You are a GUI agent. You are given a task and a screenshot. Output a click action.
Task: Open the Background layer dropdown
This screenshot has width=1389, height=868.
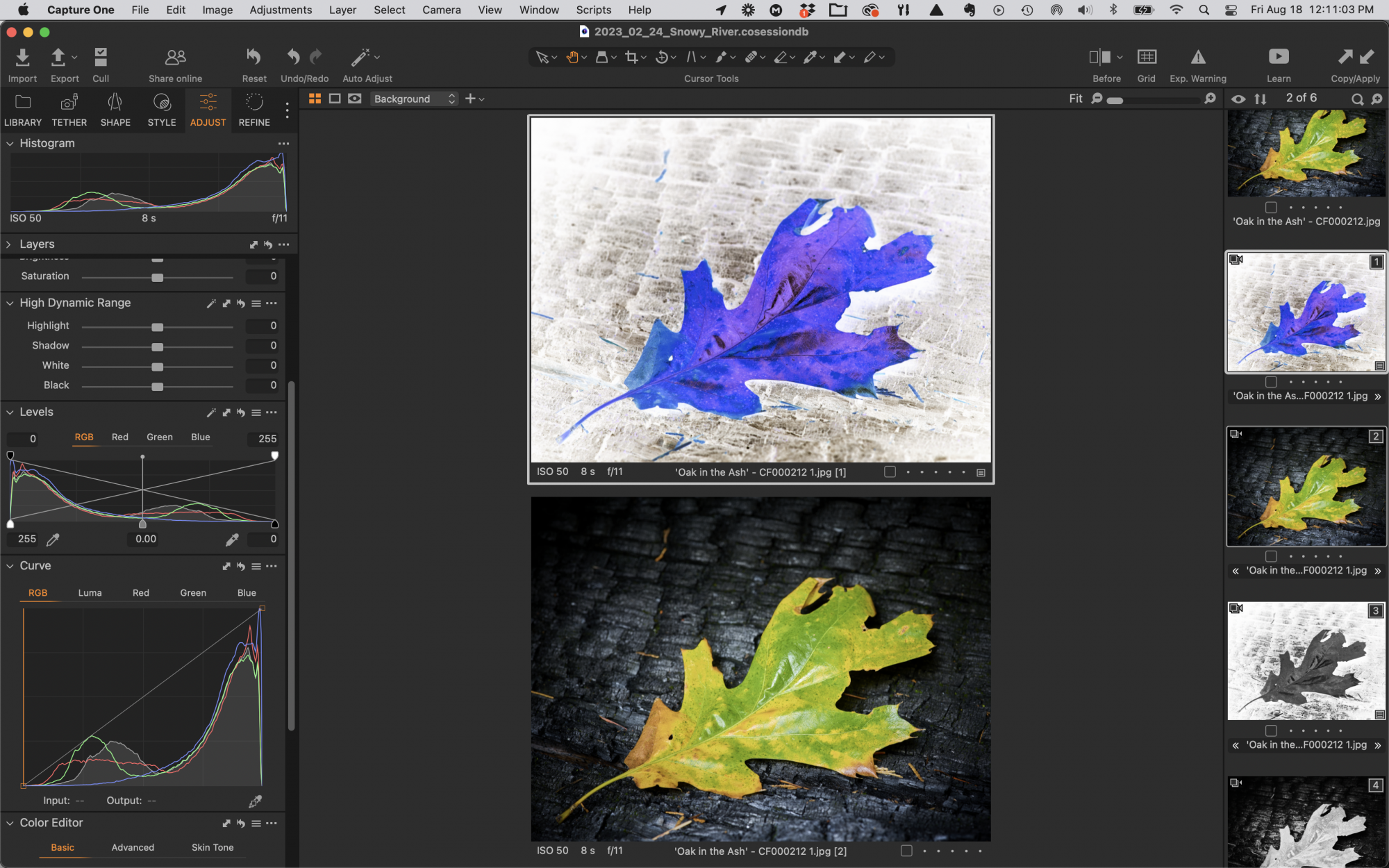415,99
